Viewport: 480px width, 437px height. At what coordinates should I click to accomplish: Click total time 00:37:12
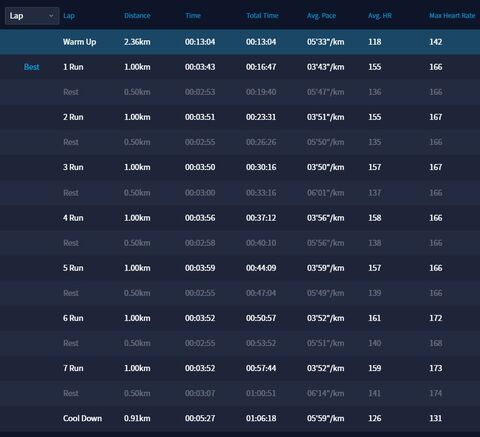click(x=261, y=218)
